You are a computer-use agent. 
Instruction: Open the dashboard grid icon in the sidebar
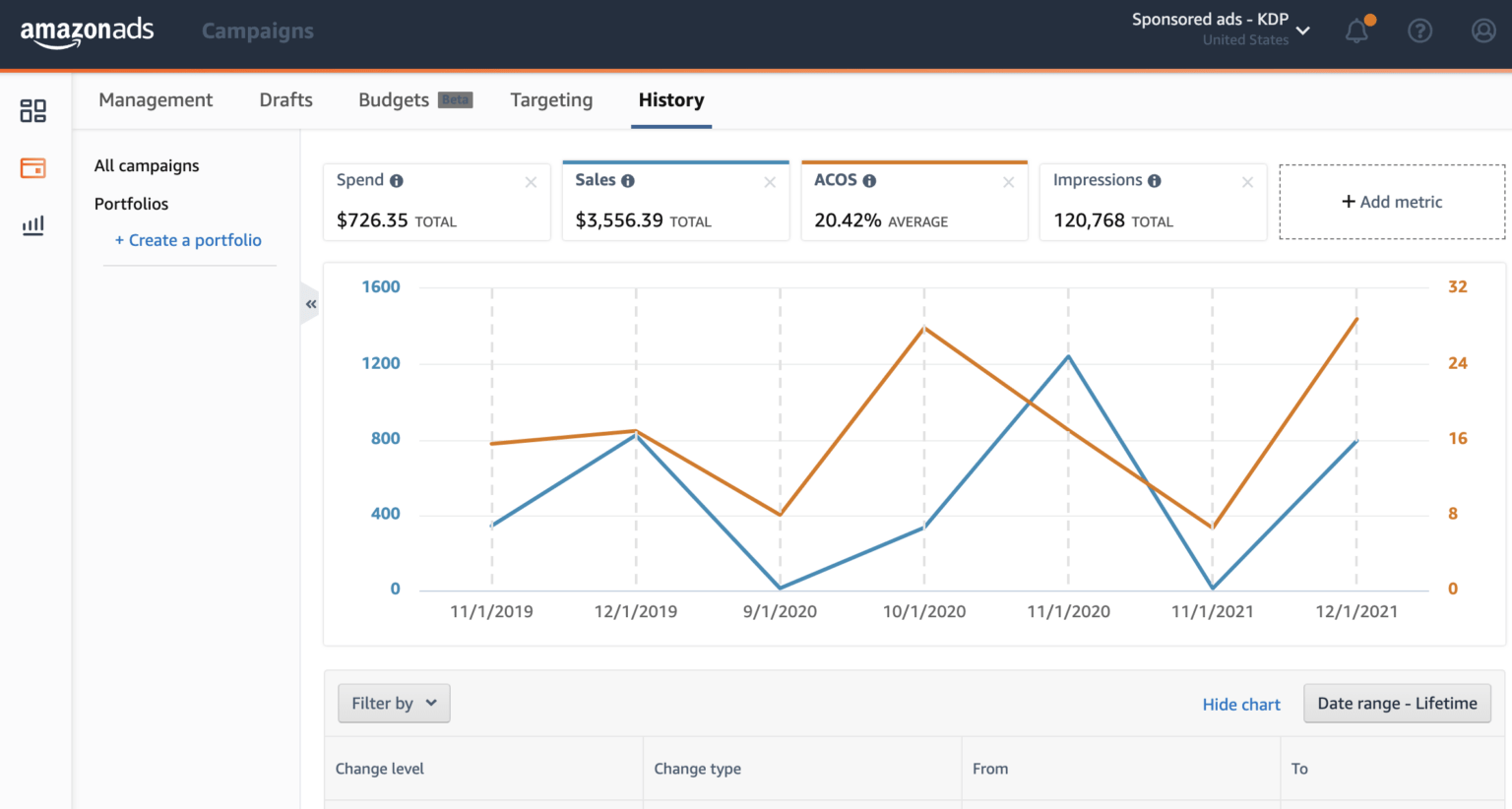coord(32,110)
